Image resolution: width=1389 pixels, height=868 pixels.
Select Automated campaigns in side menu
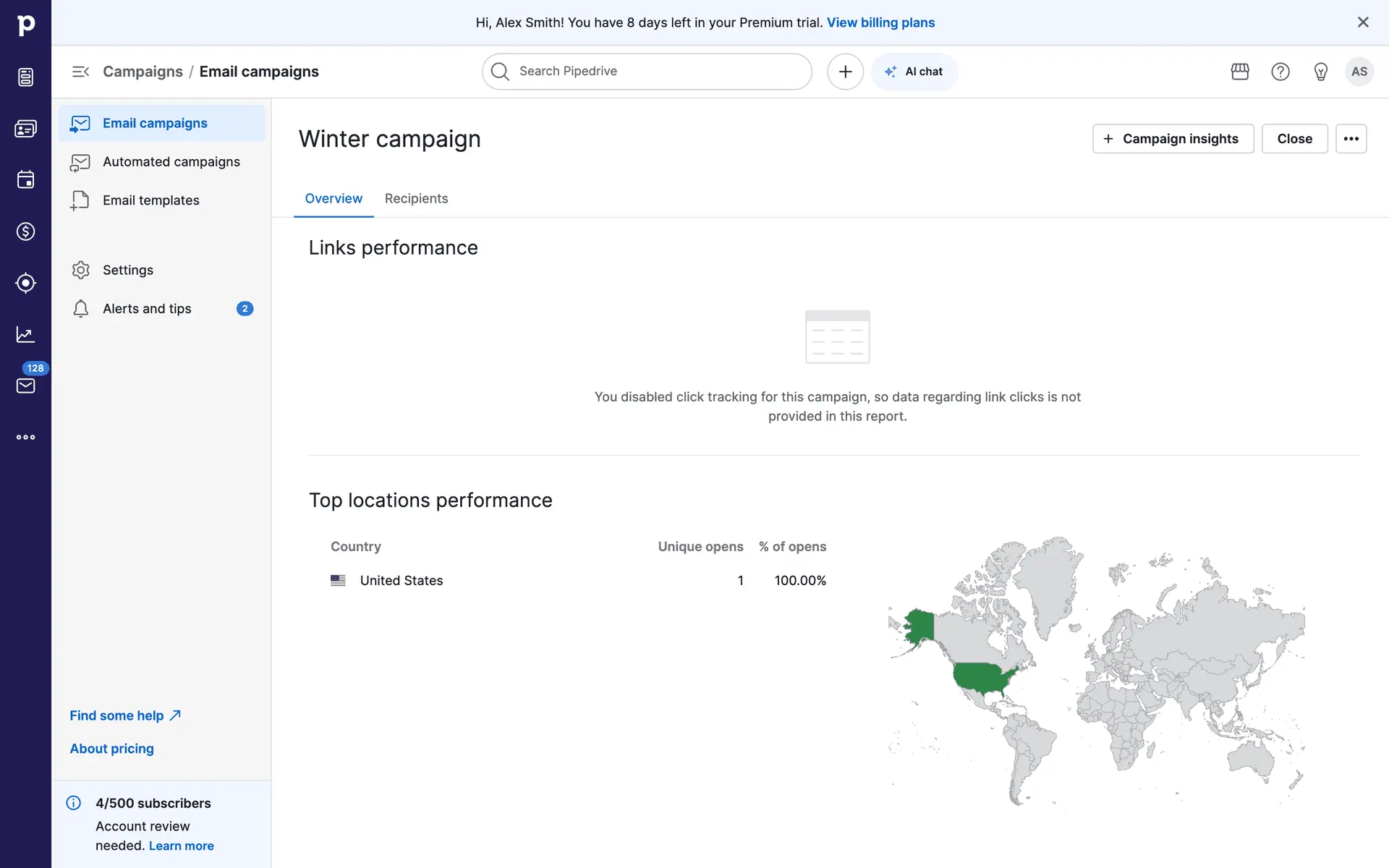click(171, 162)
